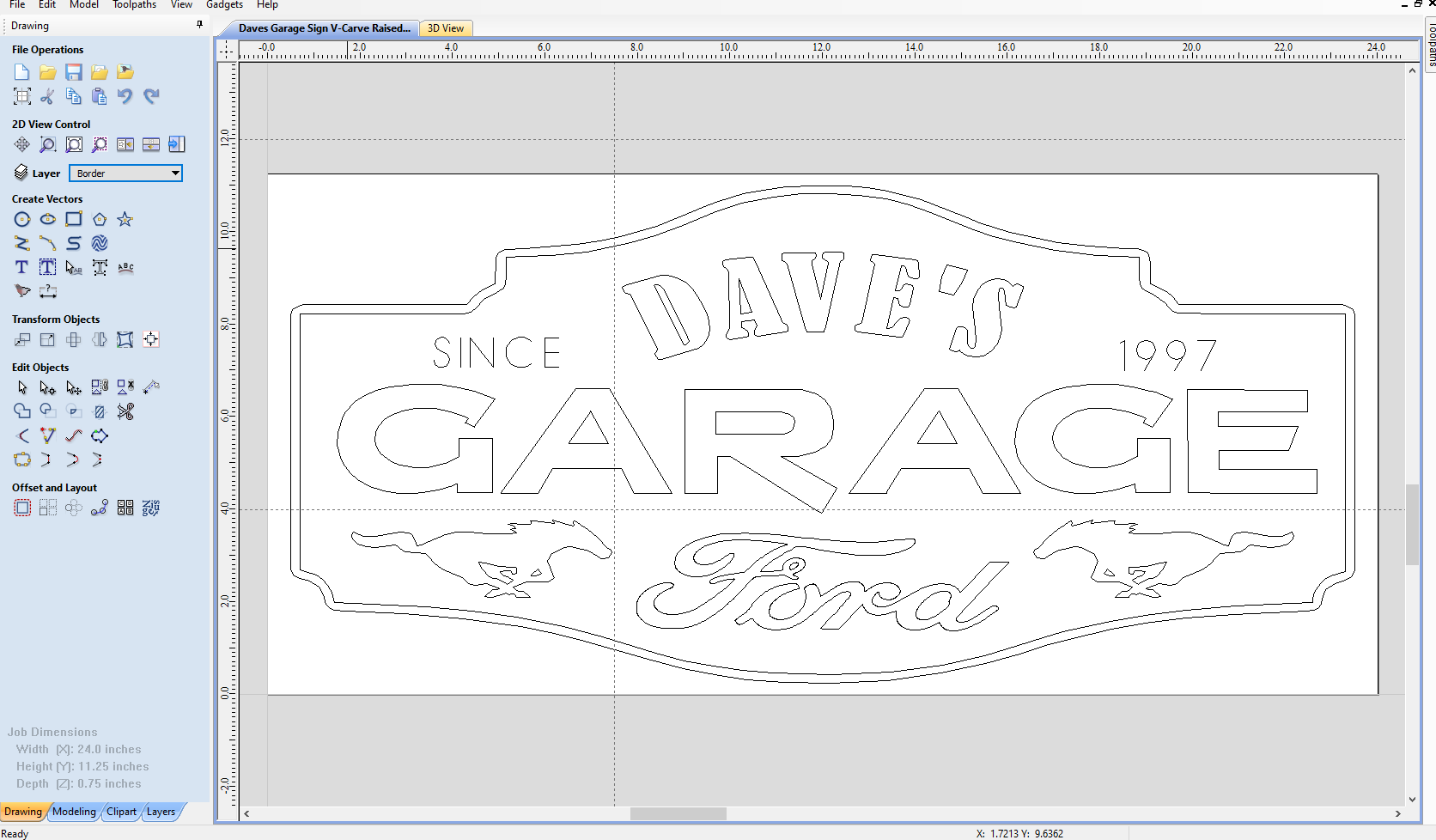Open the Vector Texture wave tool
1436x840 pixels.
click(100, 244)
